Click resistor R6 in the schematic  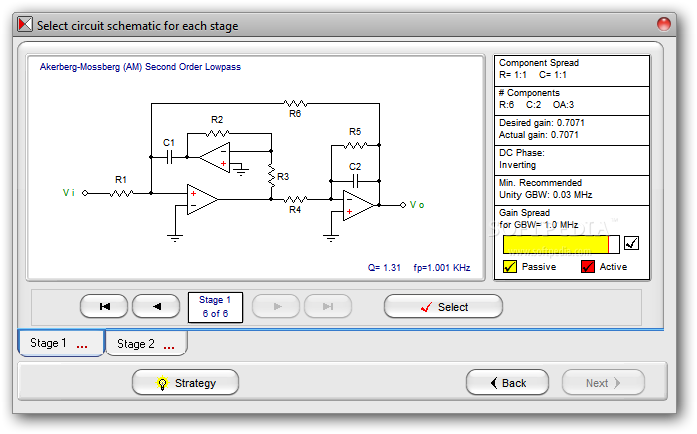295,104
